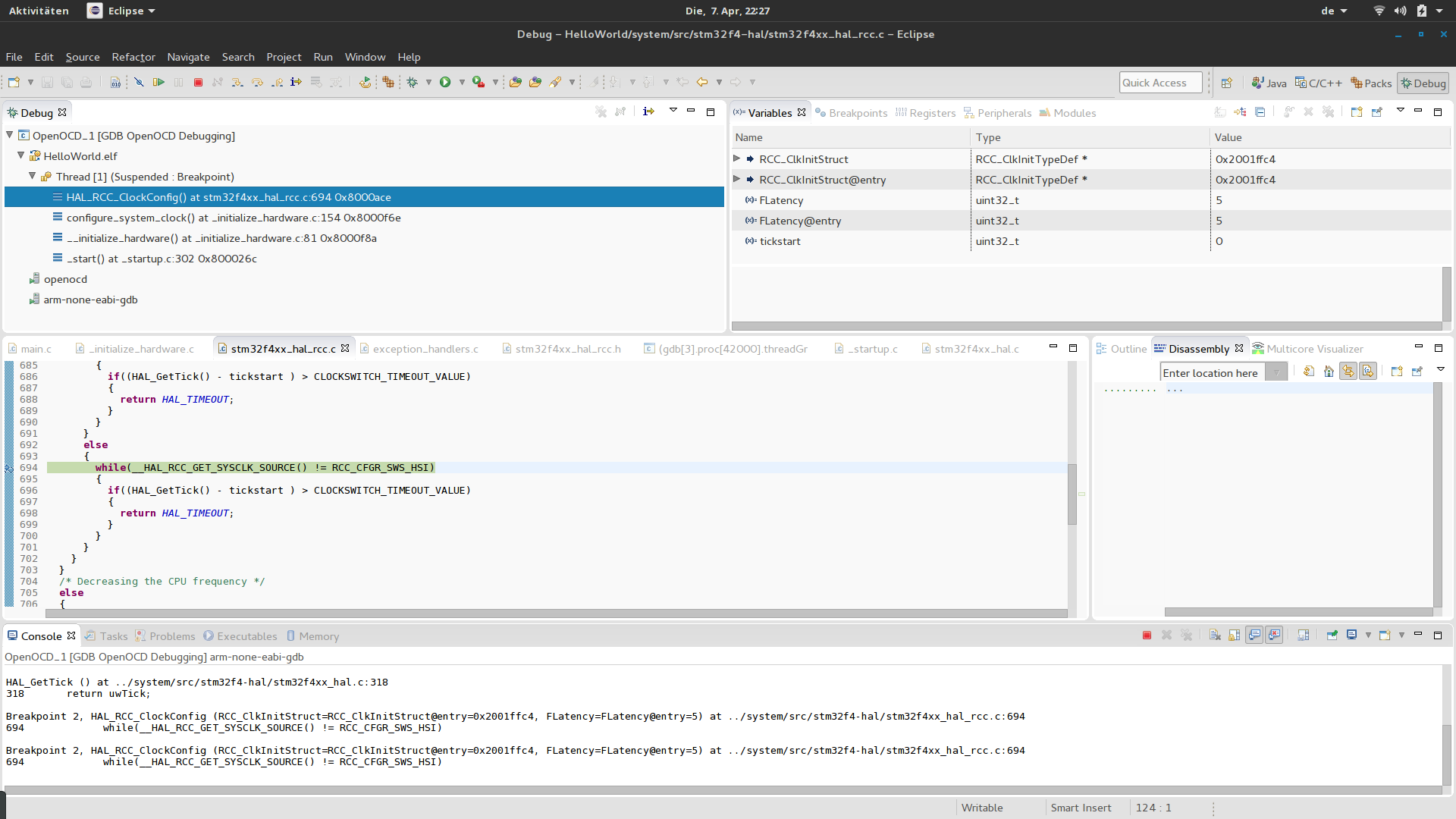Click the Quick Access search field
Viewport: 1456px width, 819px height.
[1160, 83]
